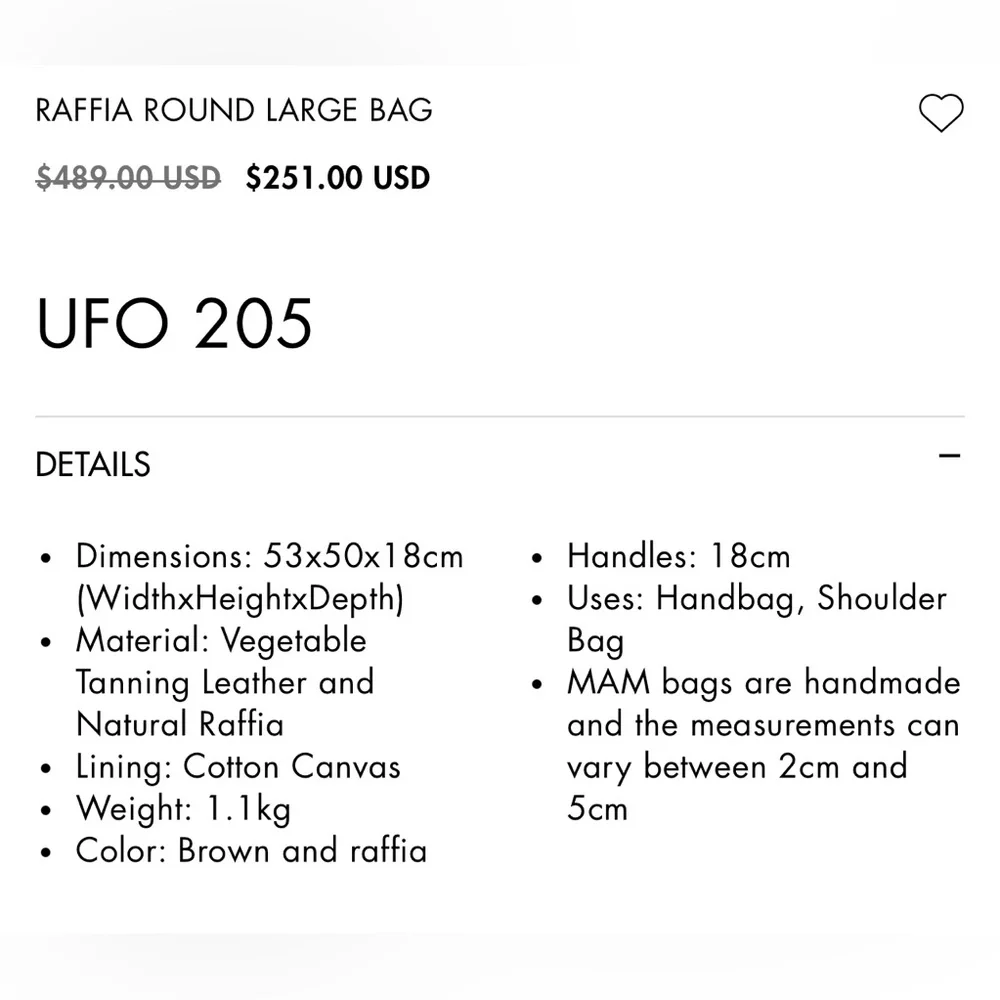Click the Handles 18cm detail
Image resolution: width=1000 pixels, height=1000 pixels.
(x=679, y=556)
